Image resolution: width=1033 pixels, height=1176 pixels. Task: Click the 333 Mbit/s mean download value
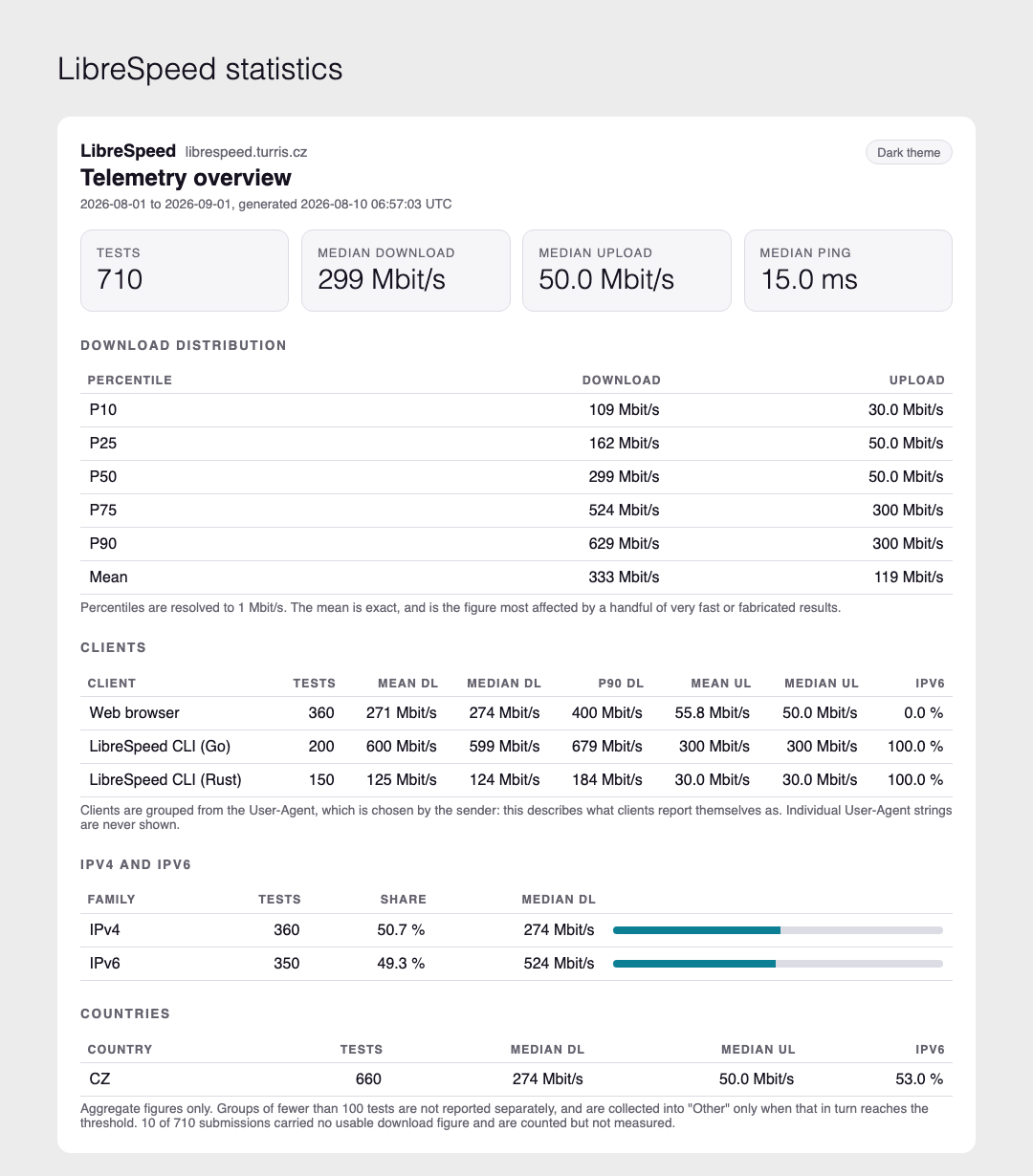pos(624,577)
